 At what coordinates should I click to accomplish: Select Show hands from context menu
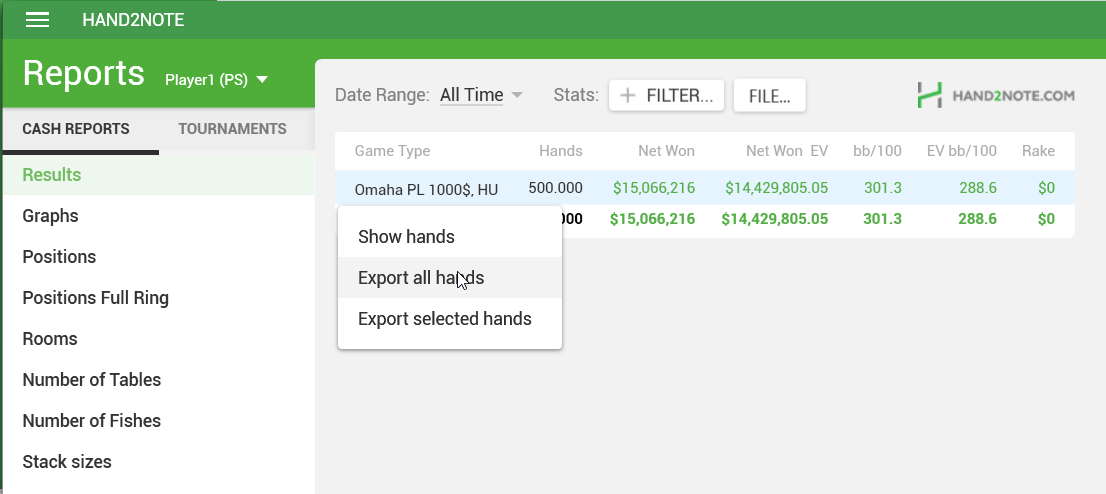[x=406, y=237]
